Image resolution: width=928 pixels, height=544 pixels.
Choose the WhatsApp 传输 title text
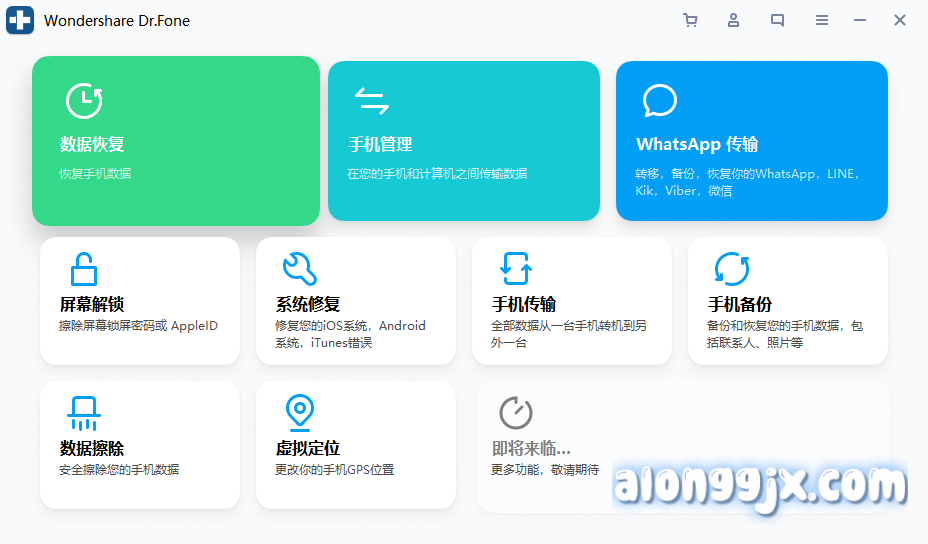(x=696, y=145)
